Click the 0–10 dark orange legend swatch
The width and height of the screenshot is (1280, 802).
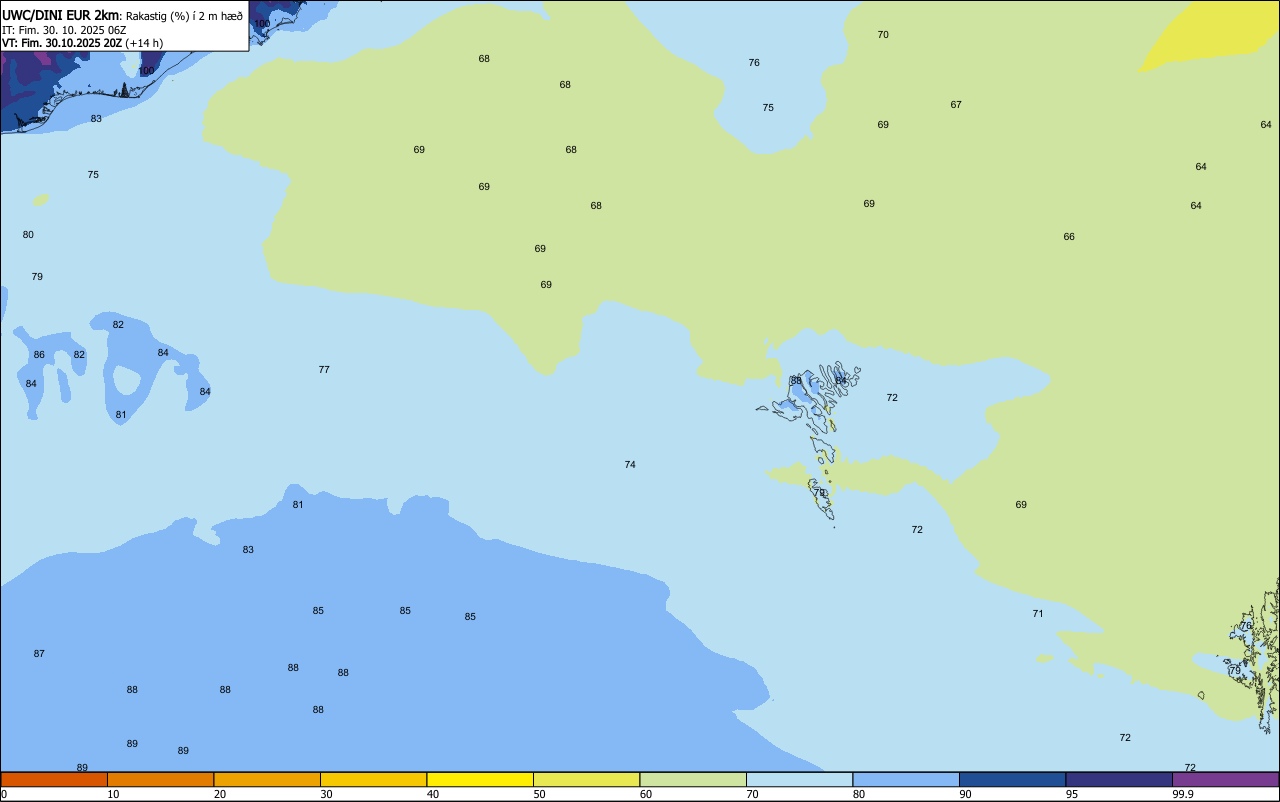(x=54, y=779)
